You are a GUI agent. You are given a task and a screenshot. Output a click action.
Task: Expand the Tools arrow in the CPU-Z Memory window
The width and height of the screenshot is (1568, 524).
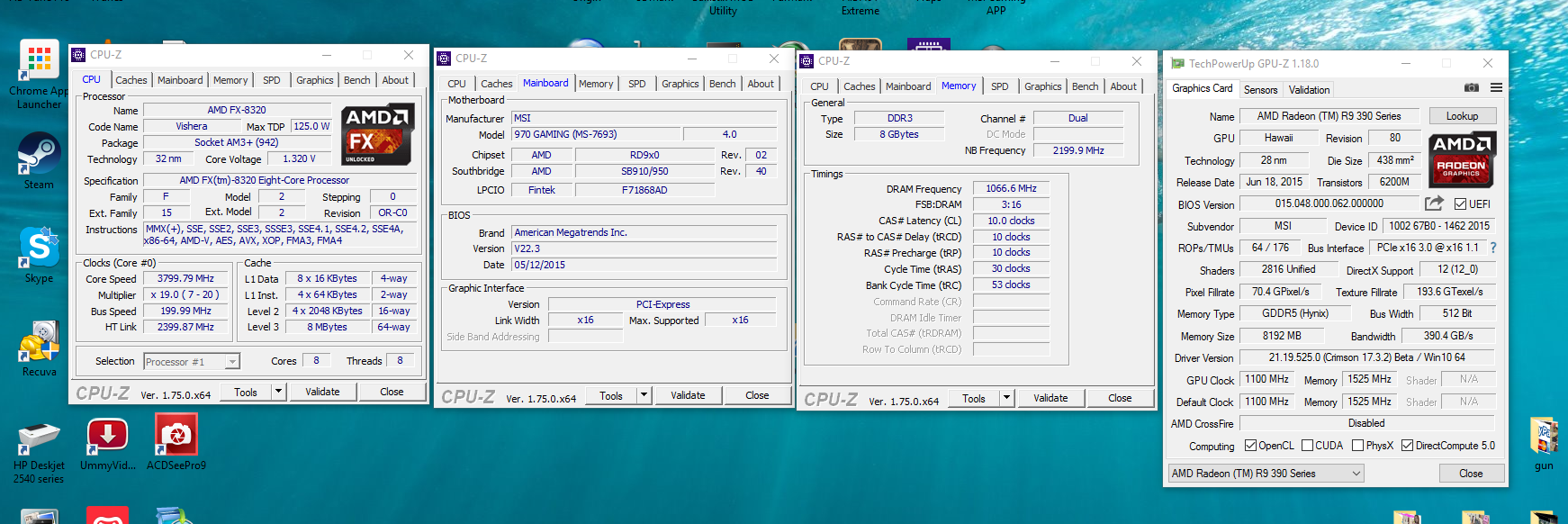1006,398
